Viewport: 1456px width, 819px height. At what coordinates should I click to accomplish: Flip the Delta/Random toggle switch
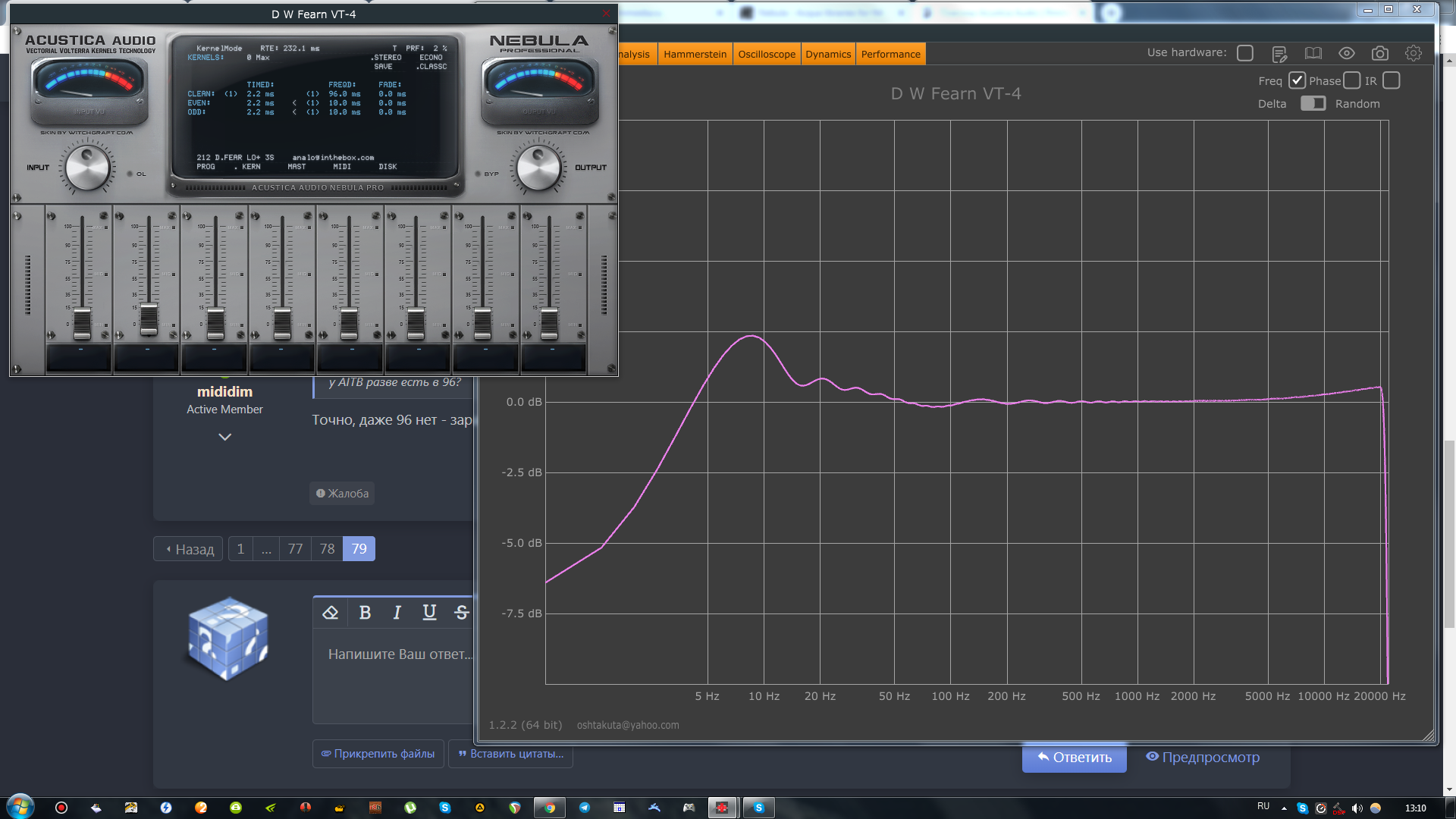[x=1313, y=103]
